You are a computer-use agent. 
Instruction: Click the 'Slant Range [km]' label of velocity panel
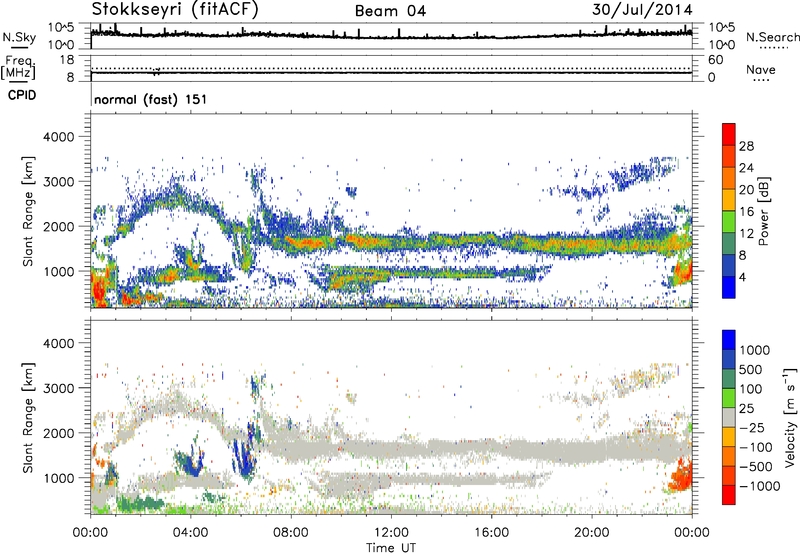[28, 417]
